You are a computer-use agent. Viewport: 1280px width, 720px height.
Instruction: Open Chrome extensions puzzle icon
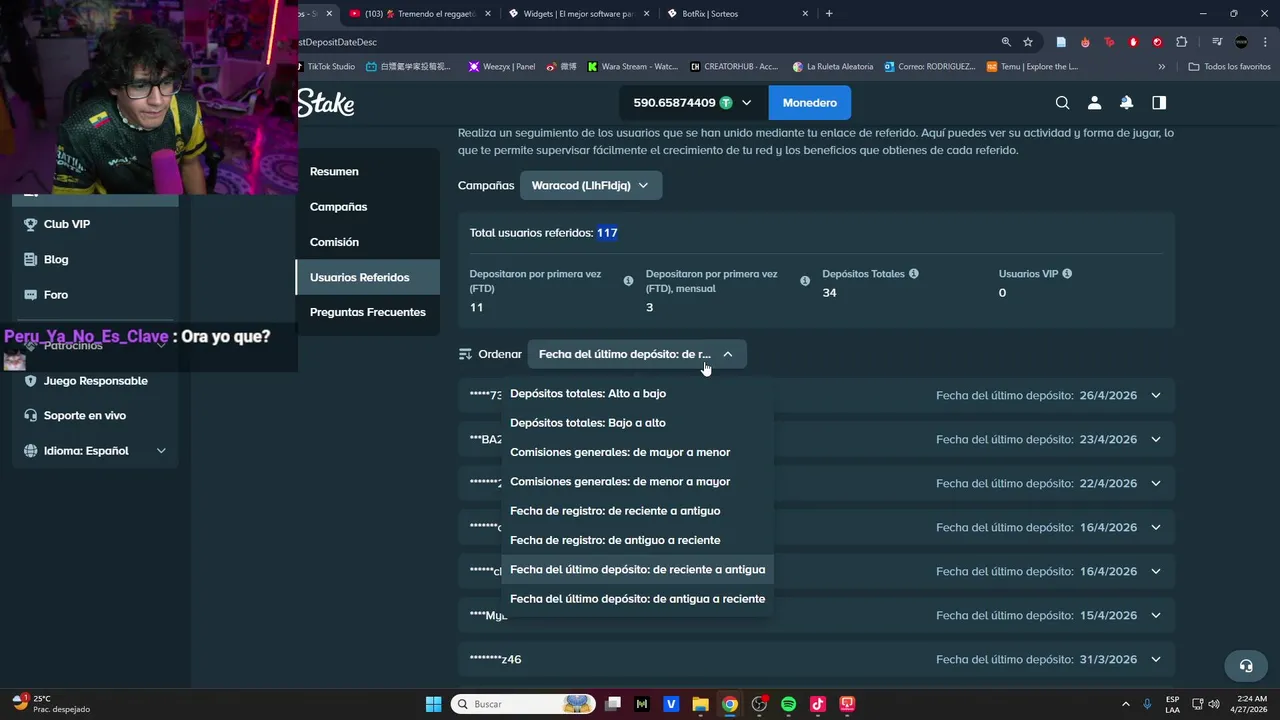coord(1182,42)
